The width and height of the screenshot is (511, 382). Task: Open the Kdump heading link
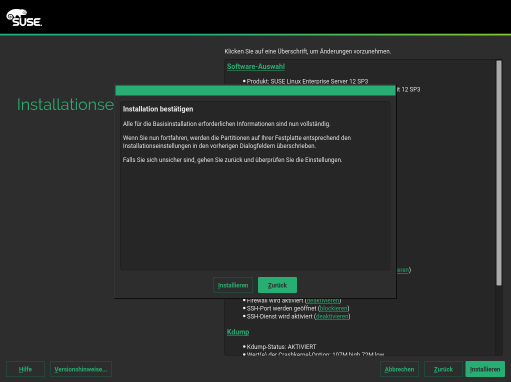(x=238, y=332)
